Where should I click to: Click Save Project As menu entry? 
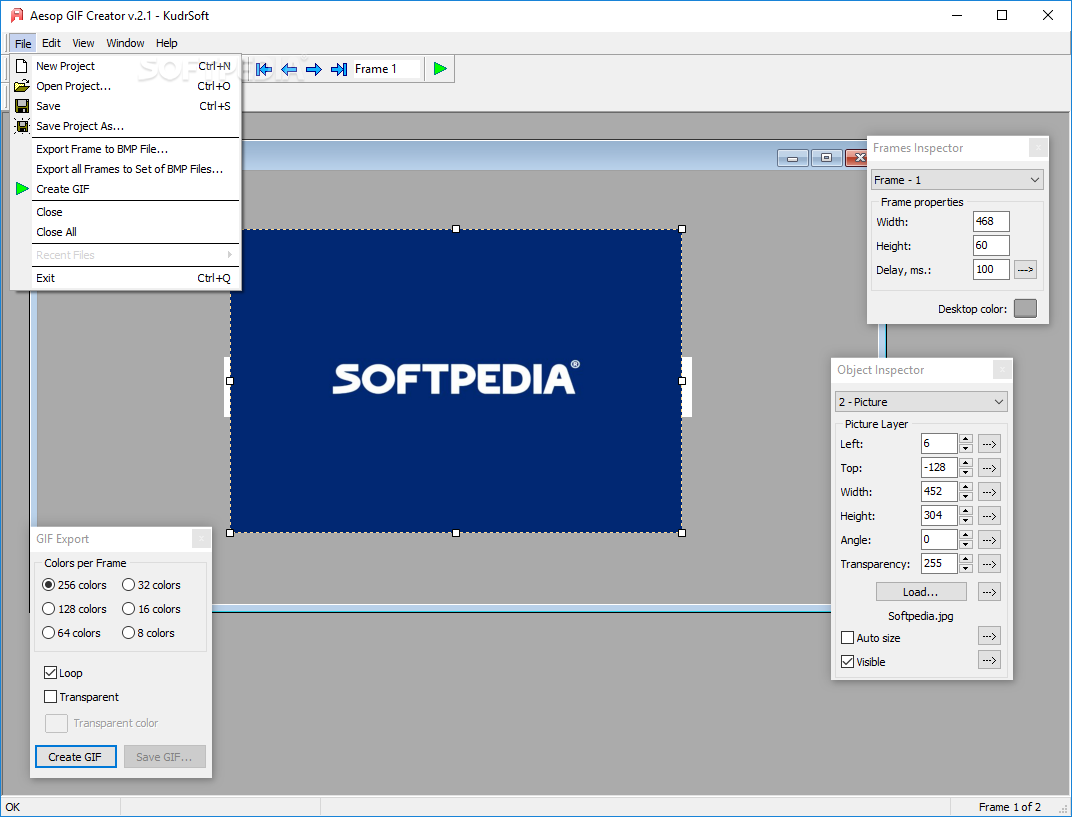coord(80,126)
